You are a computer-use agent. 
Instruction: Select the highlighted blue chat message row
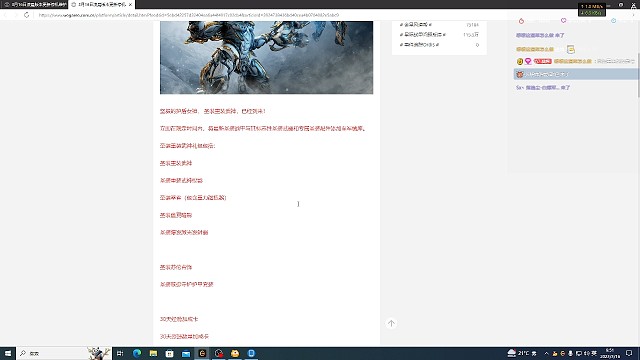575,74
